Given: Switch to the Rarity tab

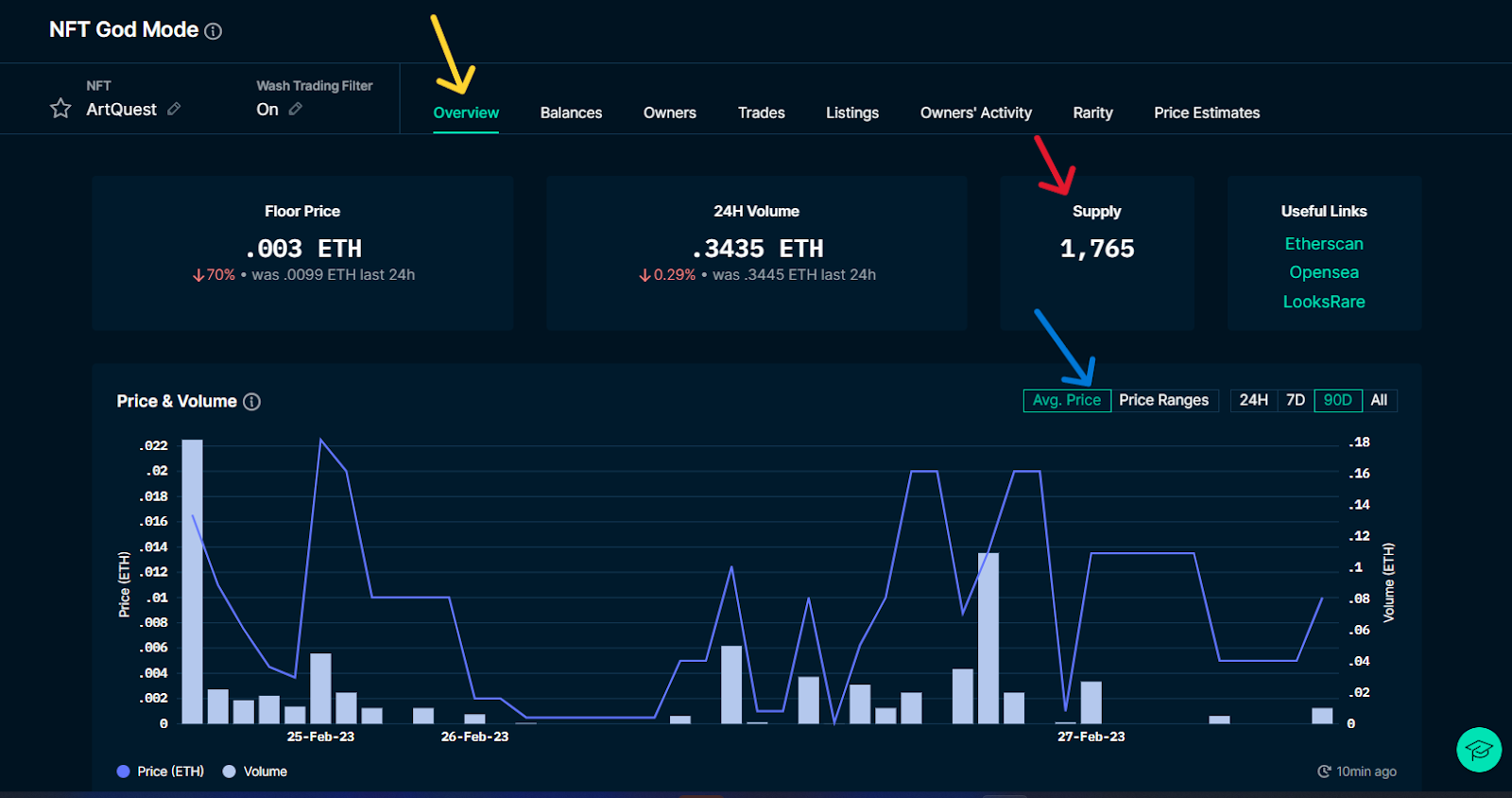Looking at the screenshot, I should [1092, 113].
